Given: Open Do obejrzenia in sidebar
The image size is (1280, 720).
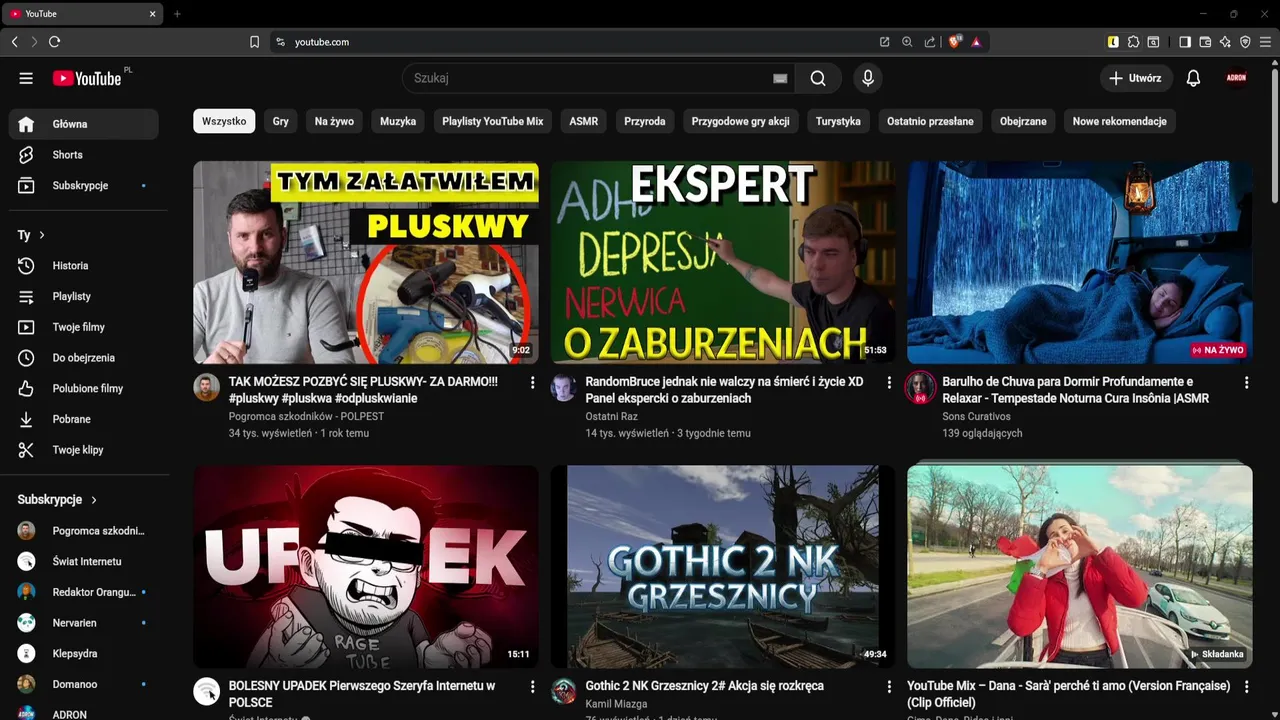Looking at the screenshot, I should 84,358.
